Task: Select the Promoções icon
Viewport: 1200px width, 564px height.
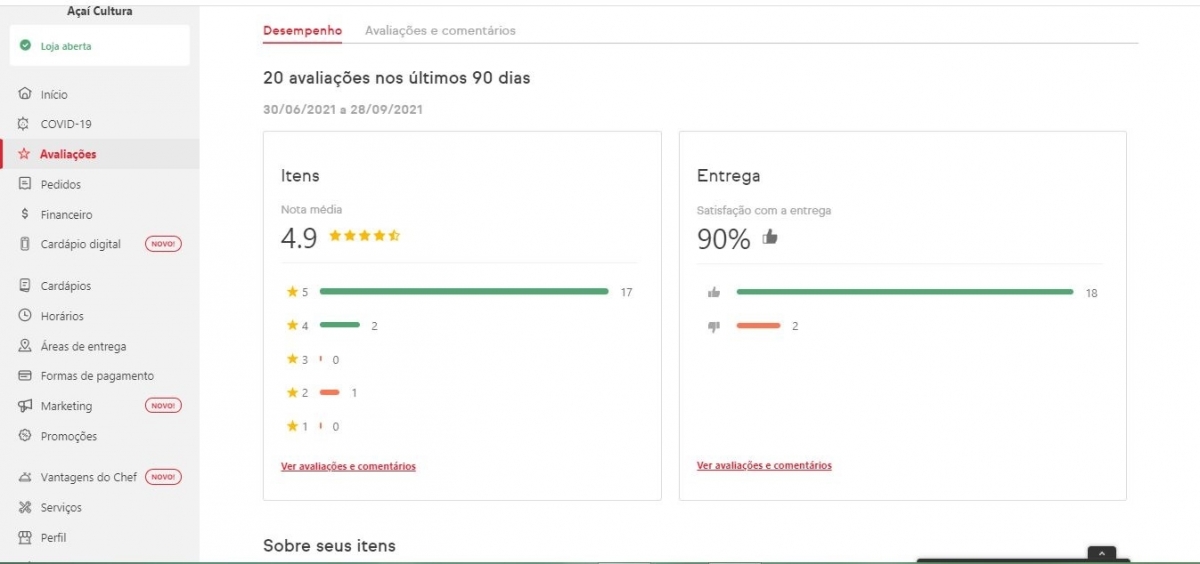Action: (x=24, y=436)
